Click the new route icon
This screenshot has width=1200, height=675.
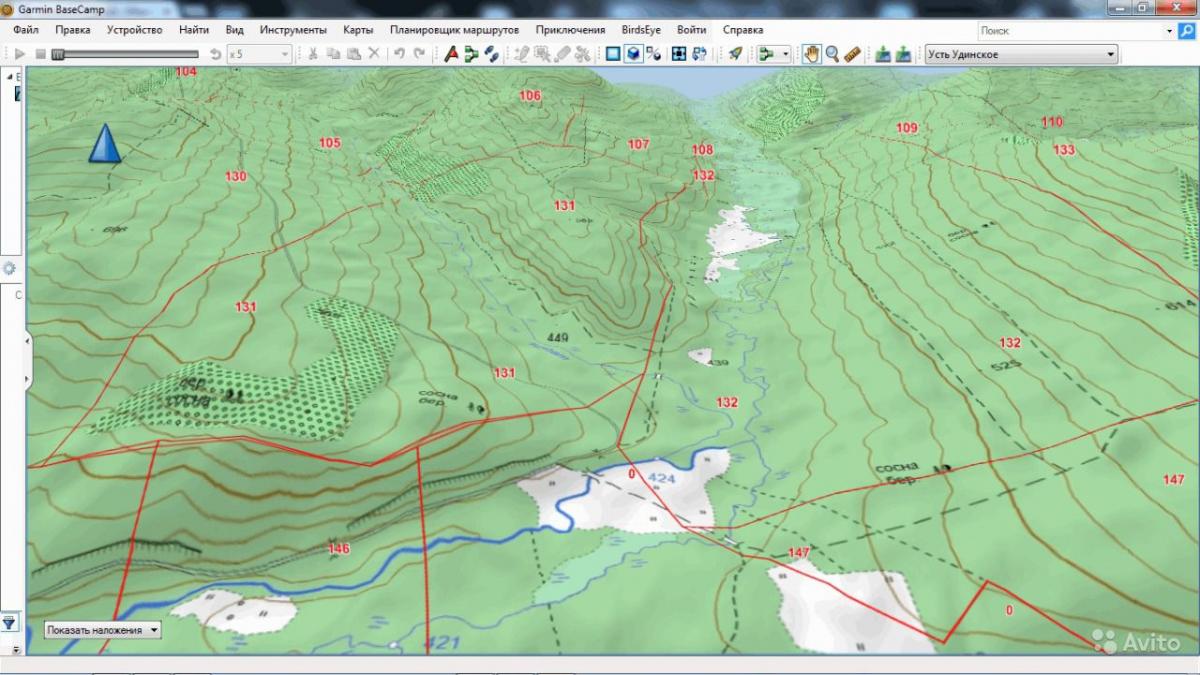(x=471, y=54)
